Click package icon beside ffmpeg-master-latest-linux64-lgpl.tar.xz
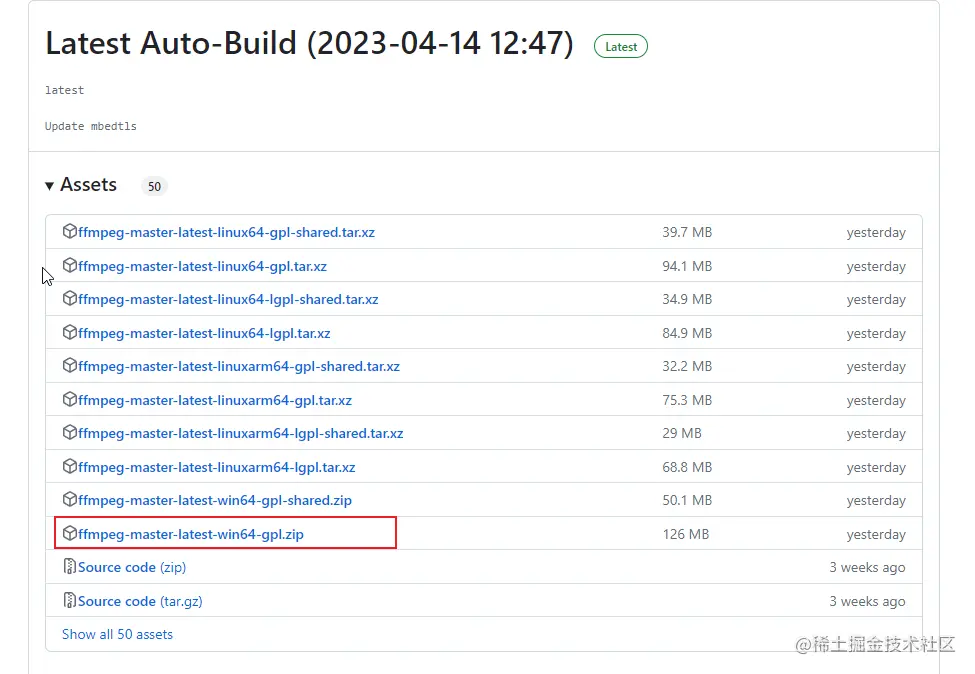 70,333
